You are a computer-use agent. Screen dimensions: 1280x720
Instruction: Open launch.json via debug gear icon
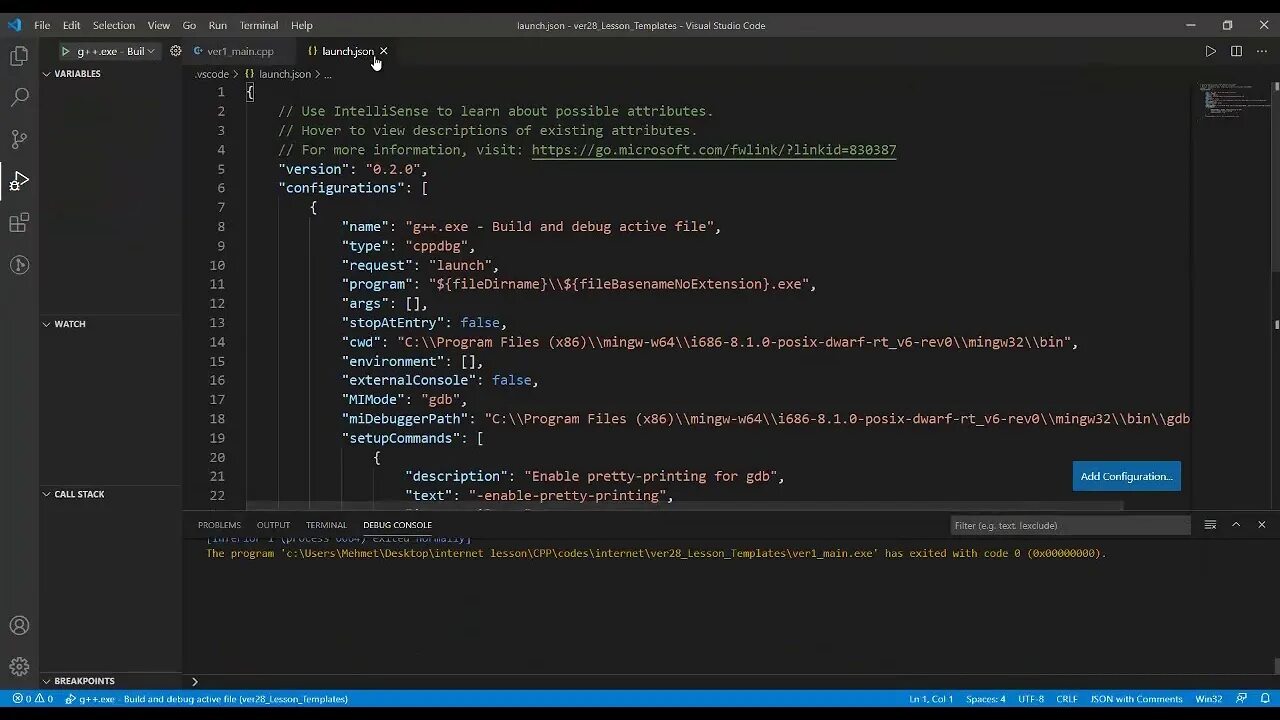[x=176, y=51]
